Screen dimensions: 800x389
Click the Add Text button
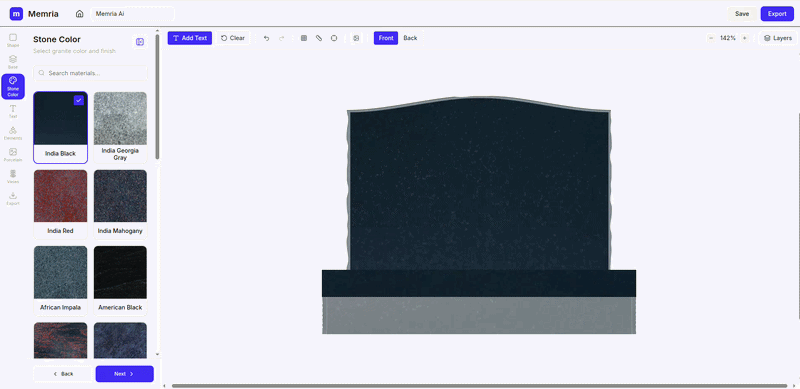click(190, 38)
